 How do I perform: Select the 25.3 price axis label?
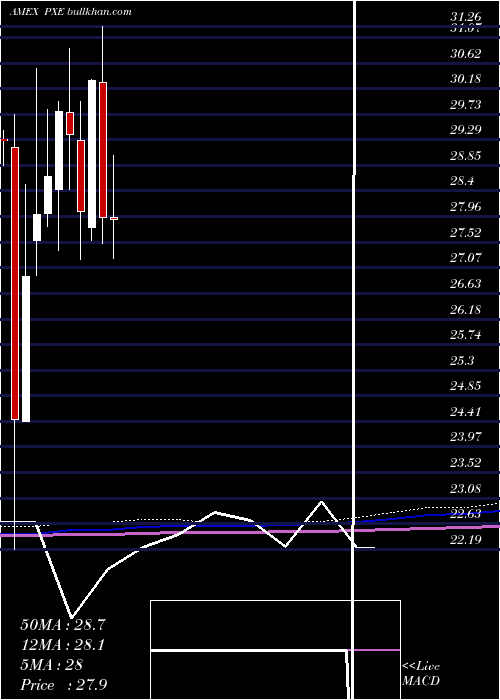coord(462,360)
